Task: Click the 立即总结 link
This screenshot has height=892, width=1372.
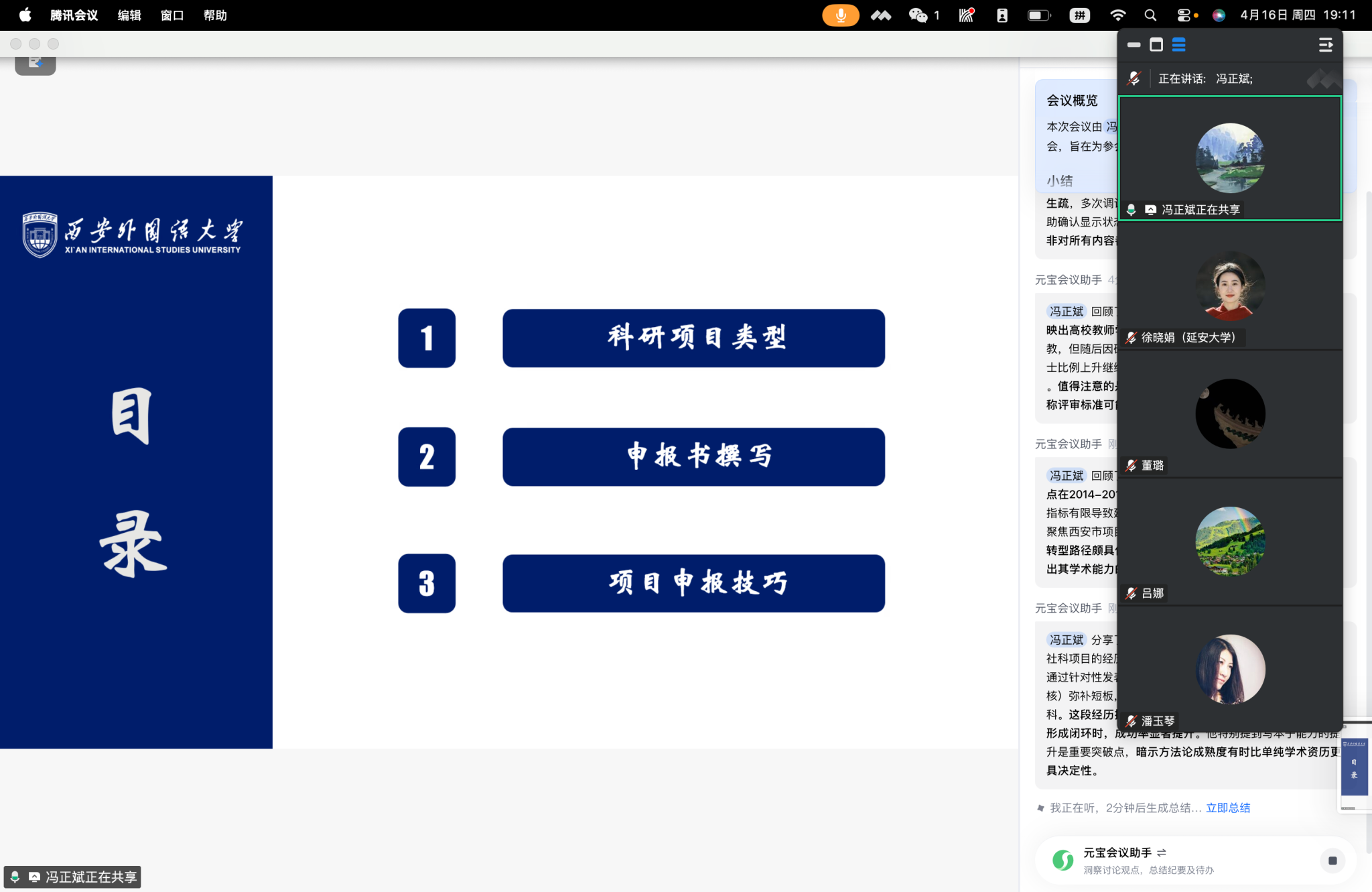Action: [1227, 808]
